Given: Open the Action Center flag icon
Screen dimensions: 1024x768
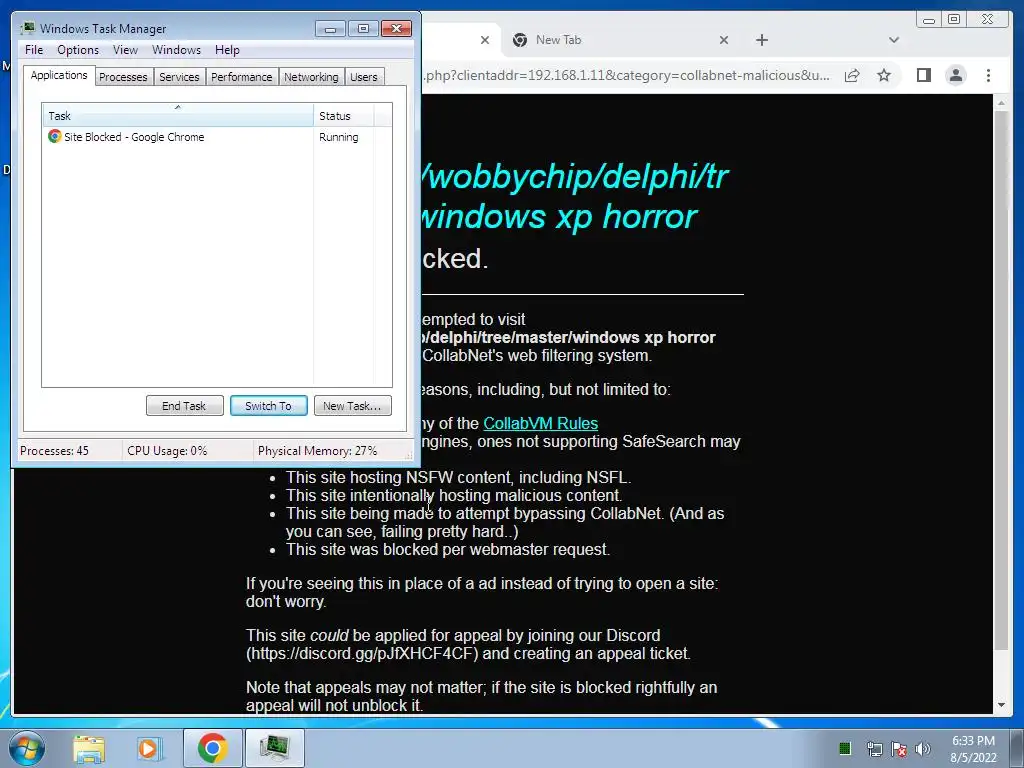Looking at the screenshot, I should point(899,749).
